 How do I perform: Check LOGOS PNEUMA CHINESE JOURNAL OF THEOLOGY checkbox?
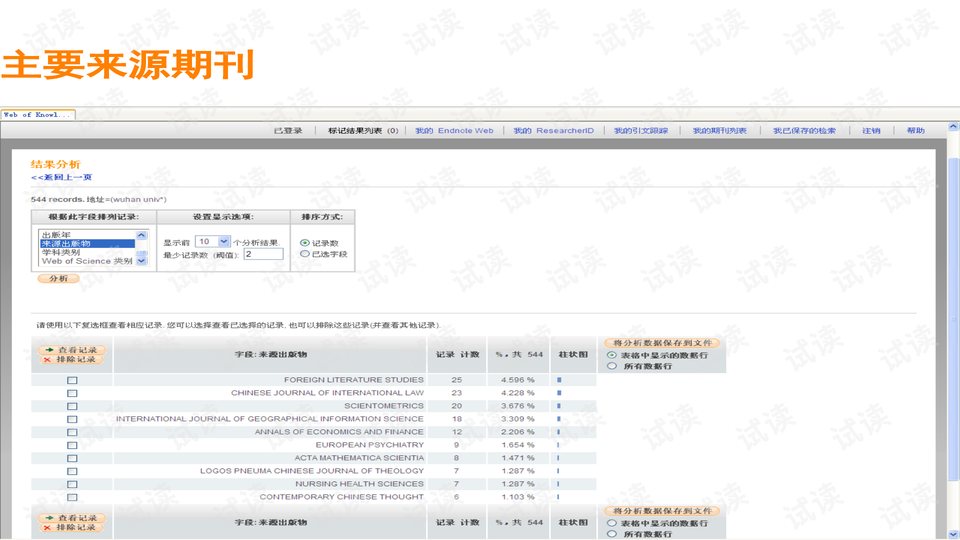pyautogui.click(x=72, y=471)
